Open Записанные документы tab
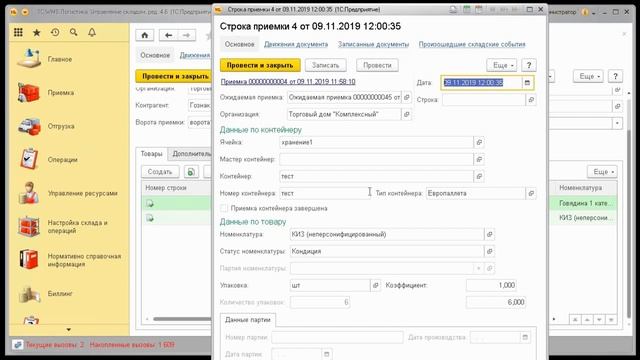The image size is (640, 360). point(373,44)
